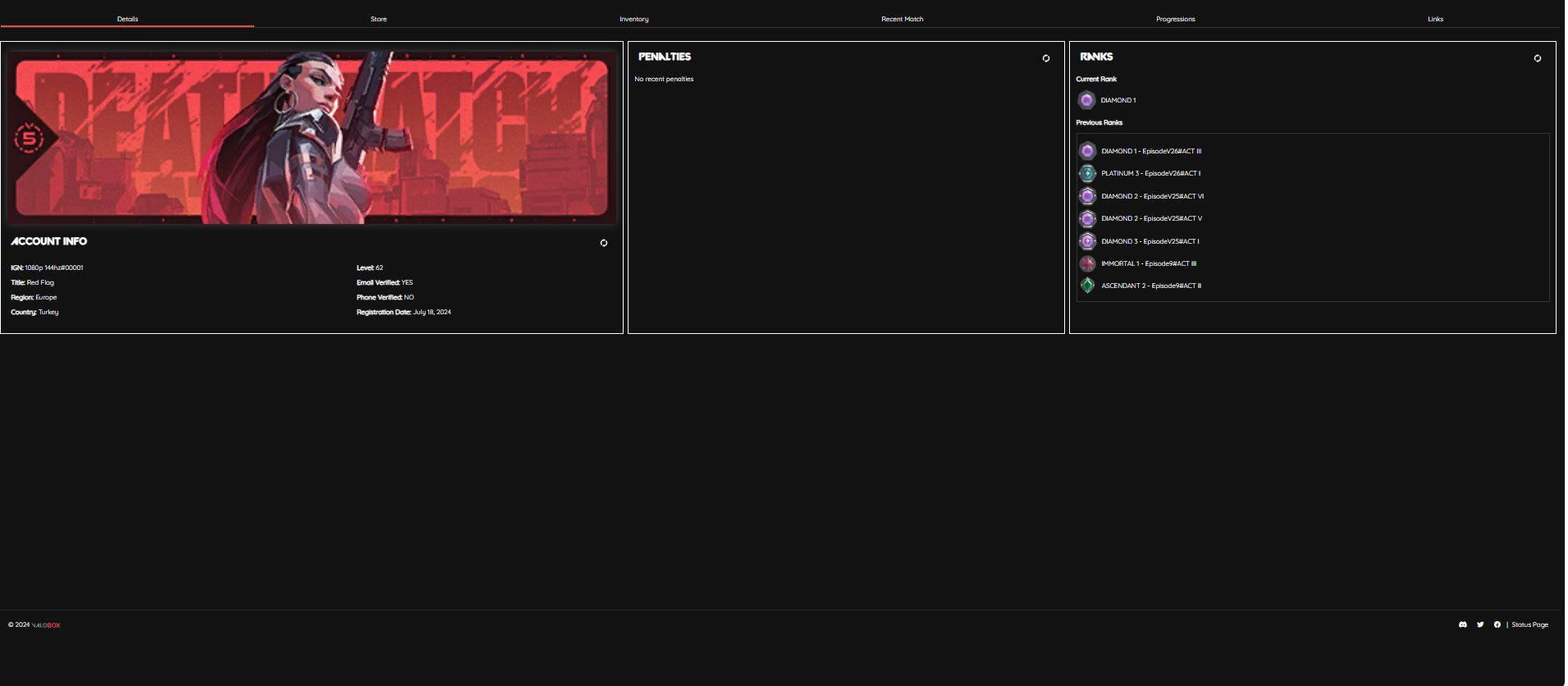
Task: Click the Previous Ranks label
Action: coord(1099,122)
